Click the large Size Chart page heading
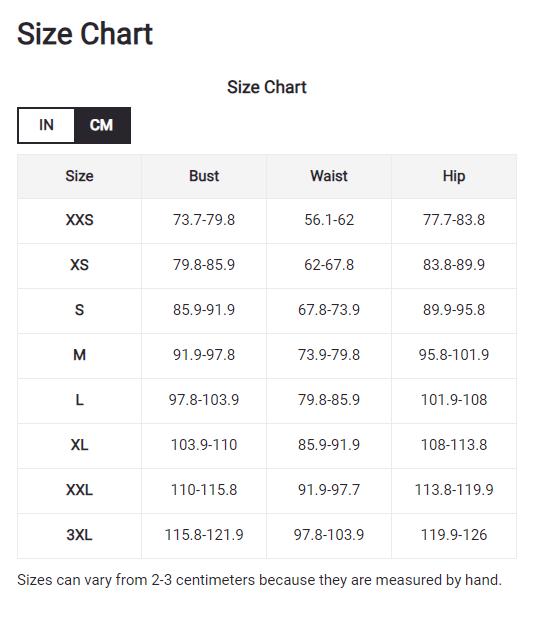 pos(85,34)
